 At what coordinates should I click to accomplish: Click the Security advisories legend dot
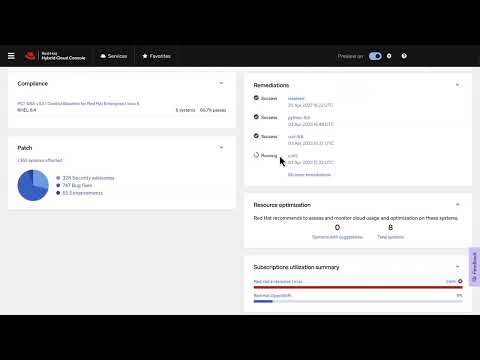pos(58,178)
